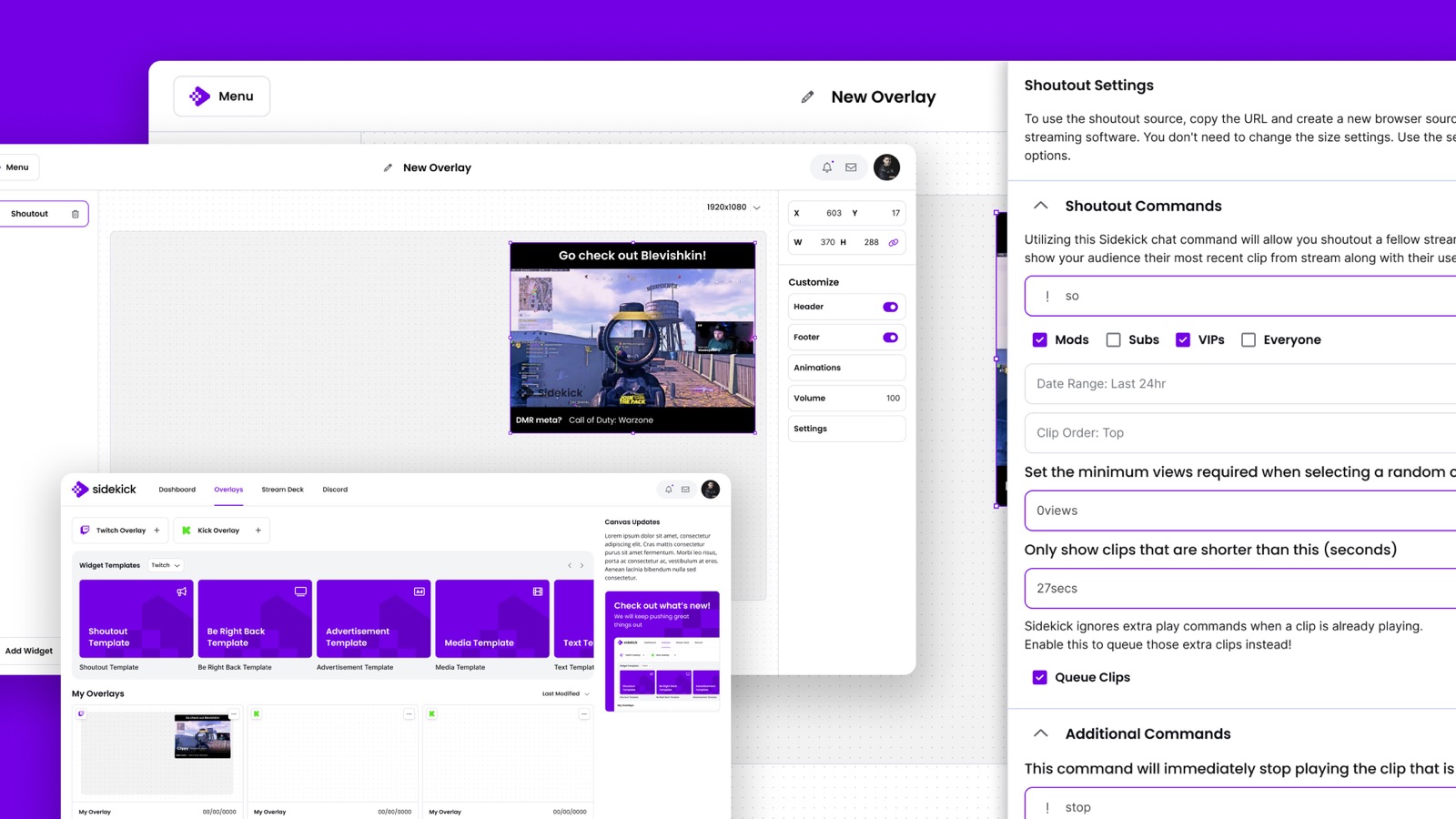
Task: Delete the Shoutout layer with its trash icon
Action: [x=76, y=214]
